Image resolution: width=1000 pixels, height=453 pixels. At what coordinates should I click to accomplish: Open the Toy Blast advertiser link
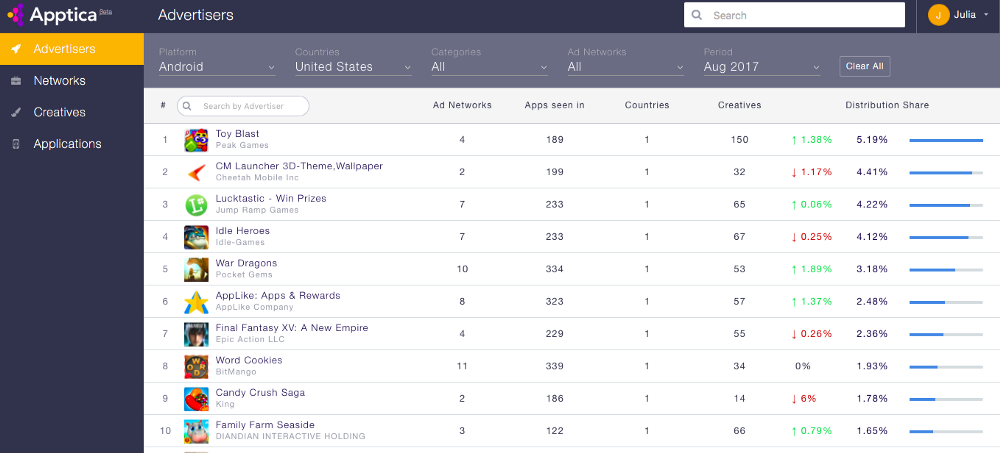click(237, 134)
